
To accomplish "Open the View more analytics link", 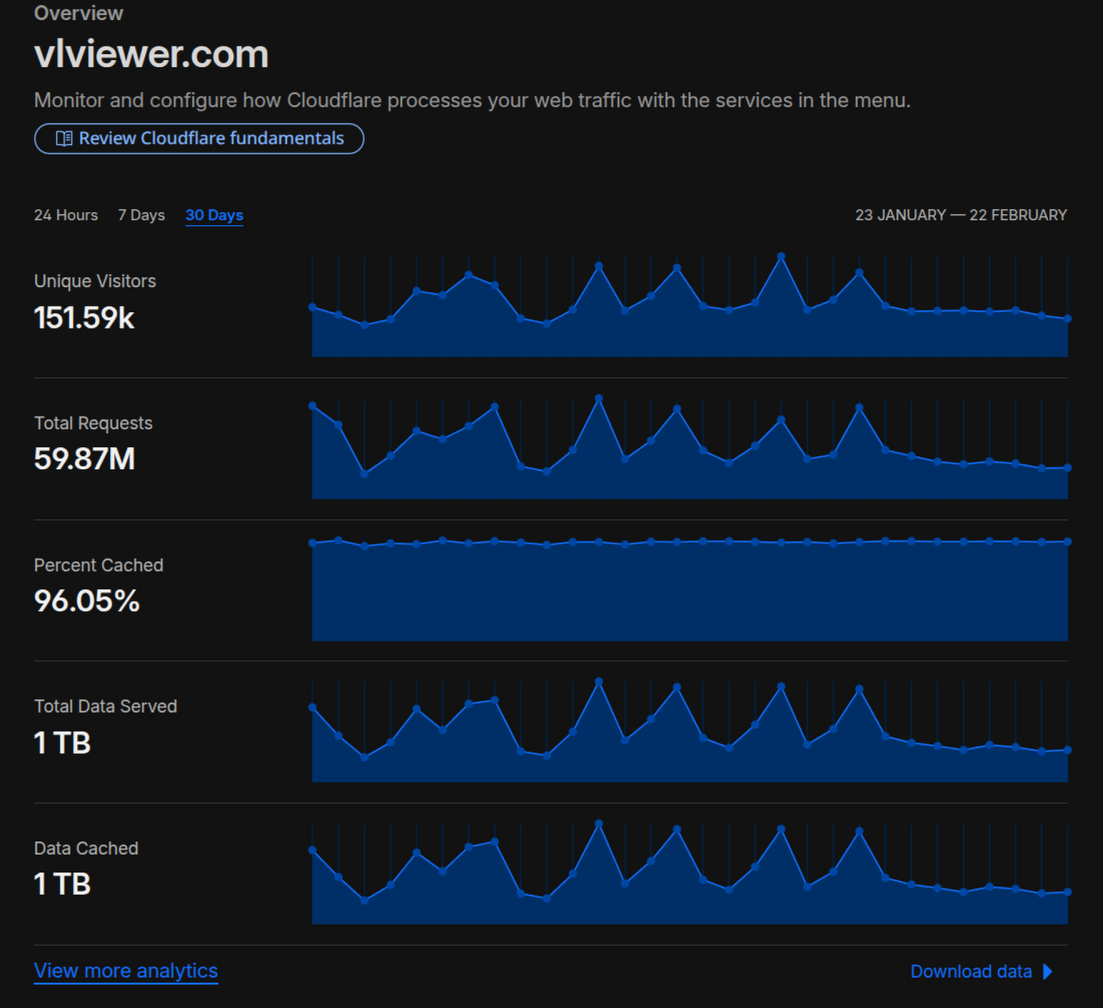I will [x=126, y=970].
